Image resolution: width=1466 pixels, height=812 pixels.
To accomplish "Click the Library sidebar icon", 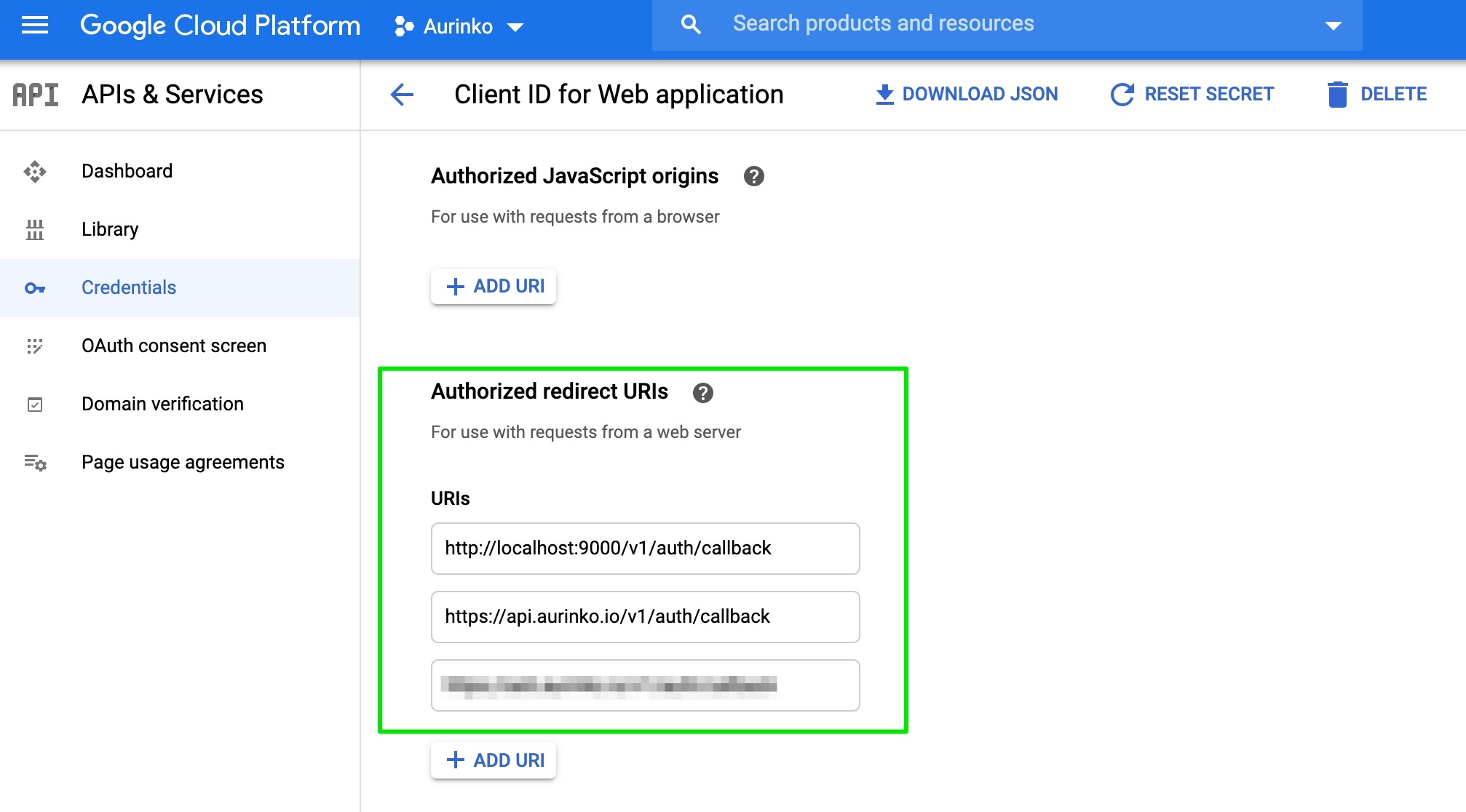I will [34, 230].
